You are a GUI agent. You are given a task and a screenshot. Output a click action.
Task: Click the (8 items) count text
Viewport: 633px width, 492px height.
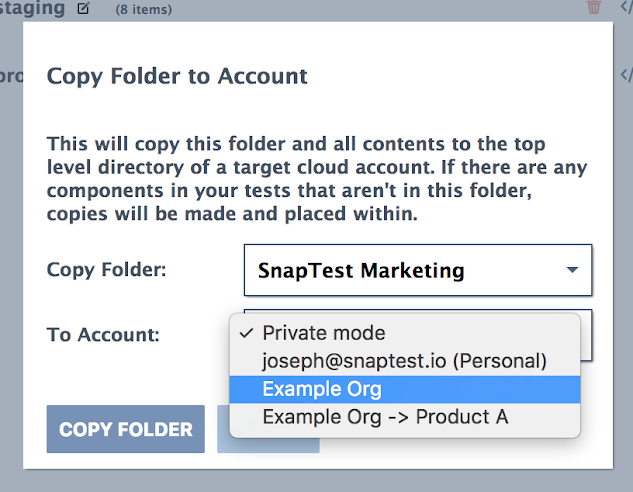(143, 9)
